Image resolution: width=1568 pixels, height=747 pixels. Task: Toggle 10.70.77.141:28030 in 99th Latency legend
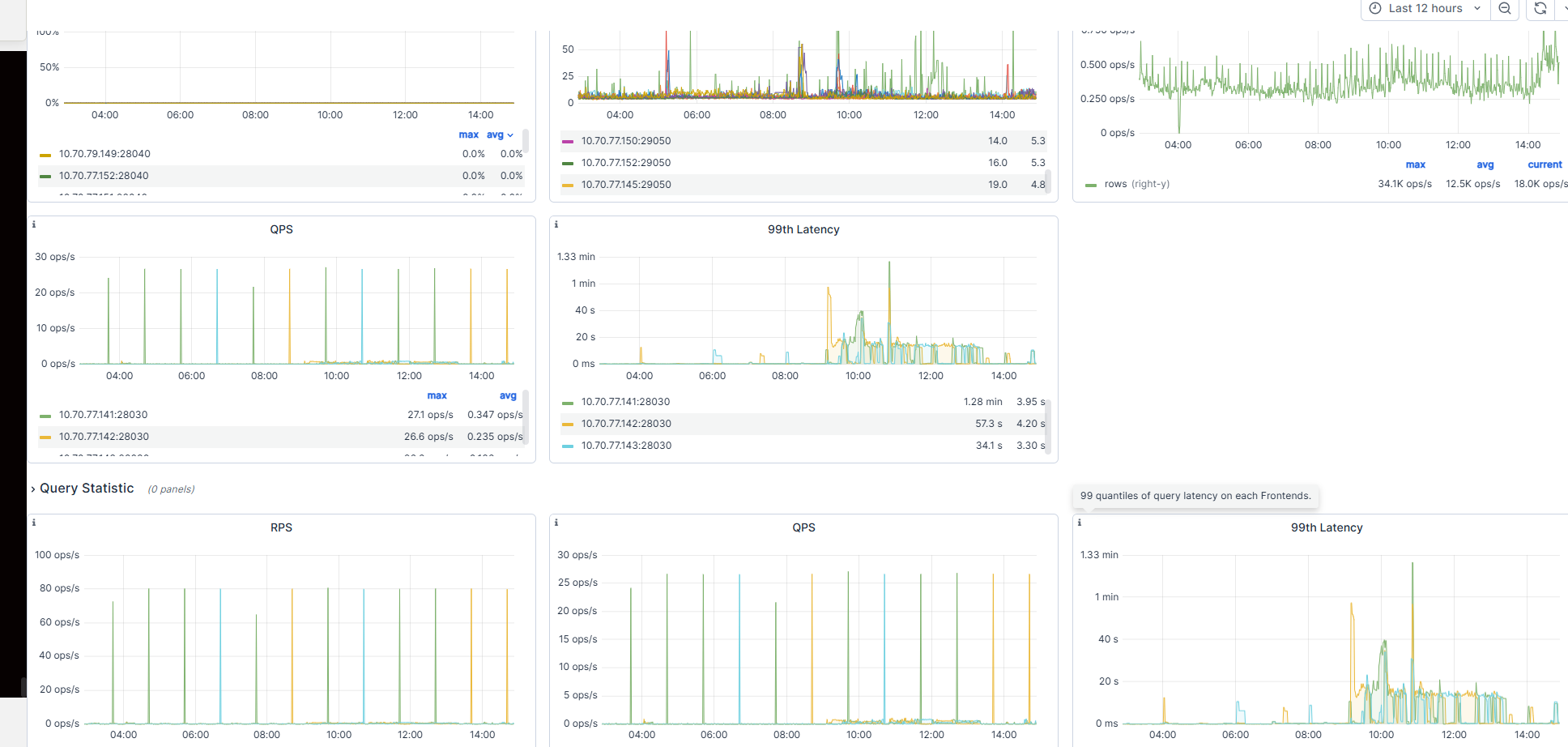coord(625,402)
